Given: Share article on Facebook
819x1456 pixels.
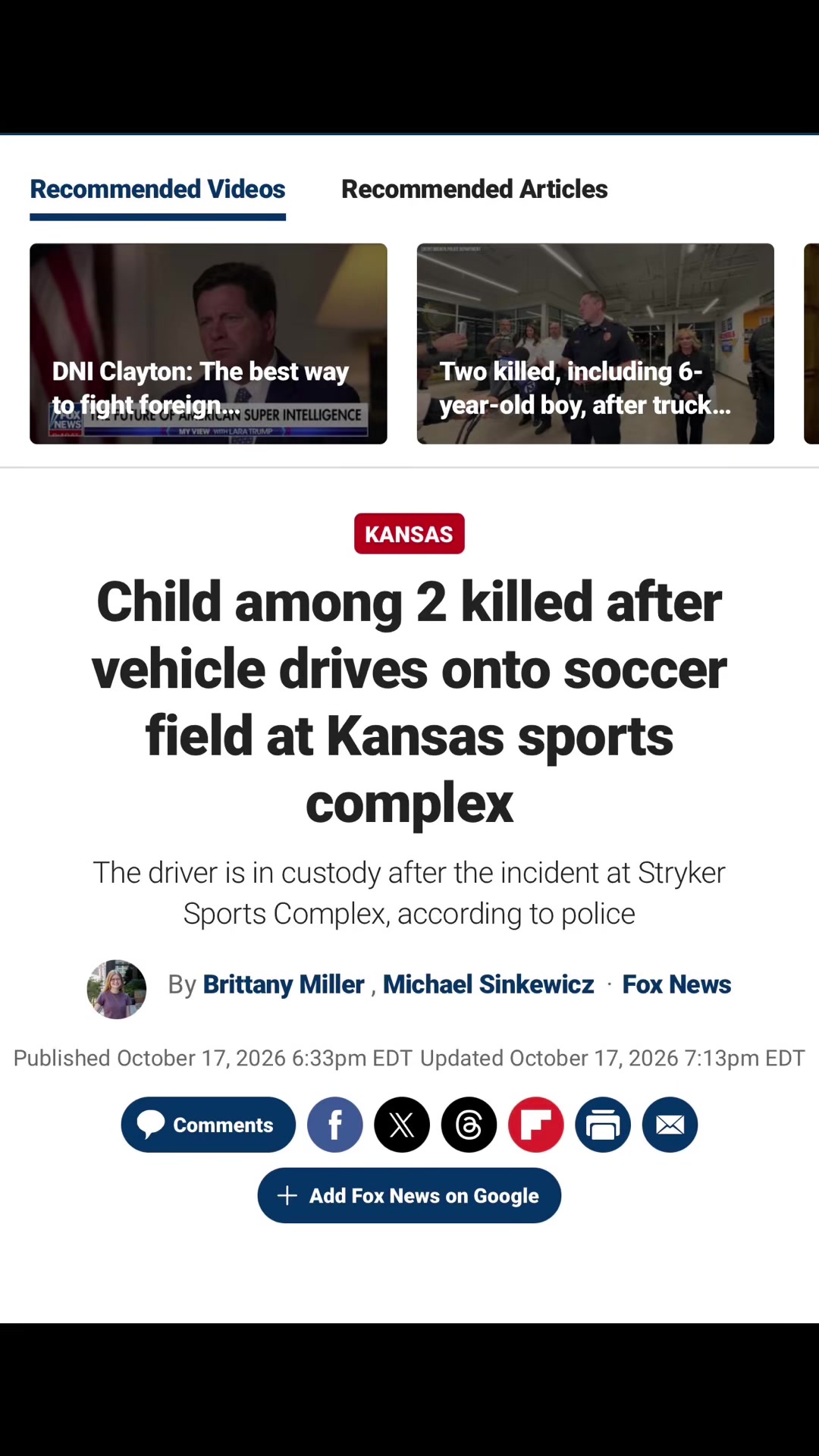Looking at the screenshot, I should pos(335,1125).
